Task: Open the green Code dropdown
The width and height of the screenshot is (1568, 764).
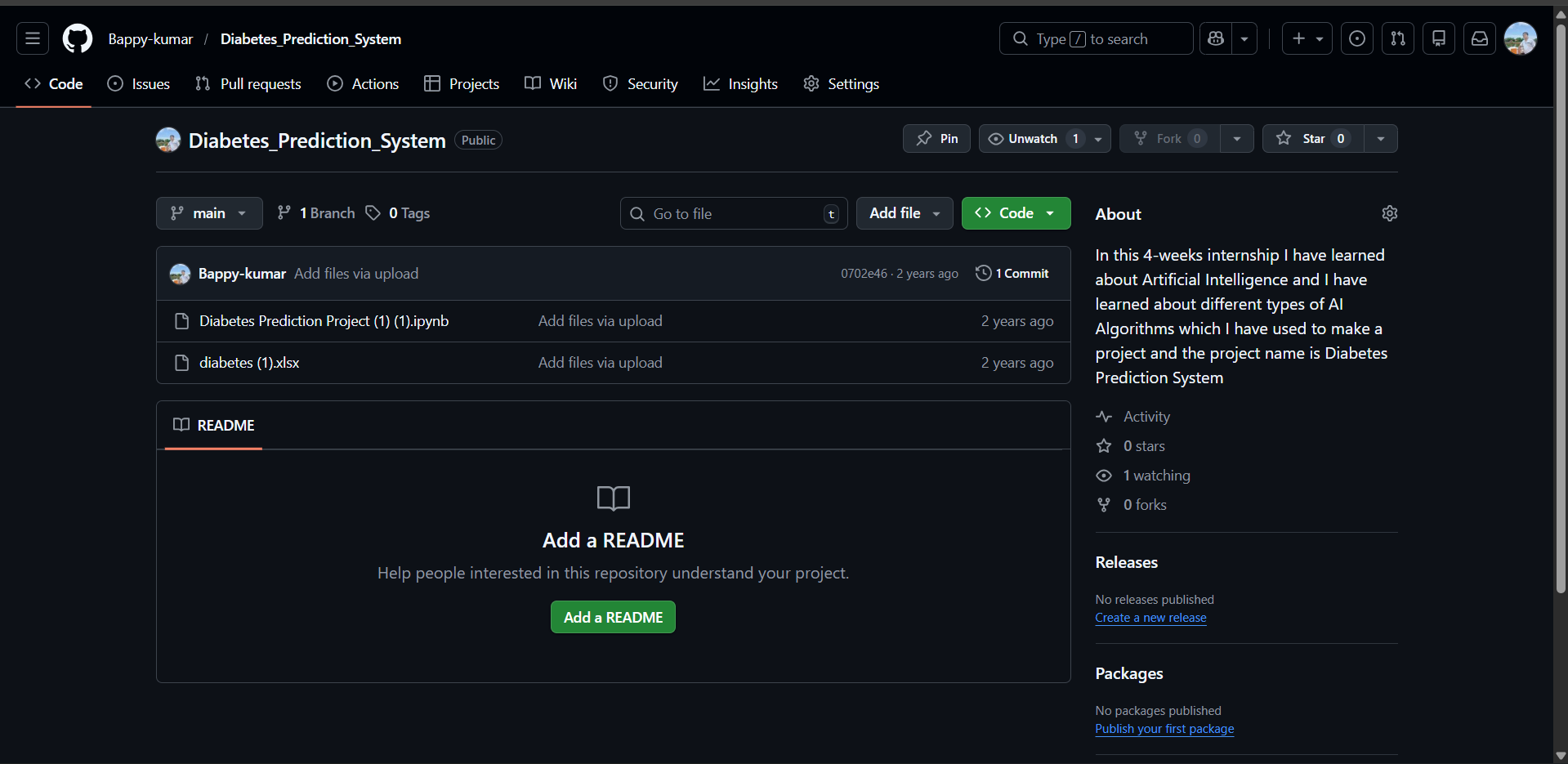Action: point(1016,213)
